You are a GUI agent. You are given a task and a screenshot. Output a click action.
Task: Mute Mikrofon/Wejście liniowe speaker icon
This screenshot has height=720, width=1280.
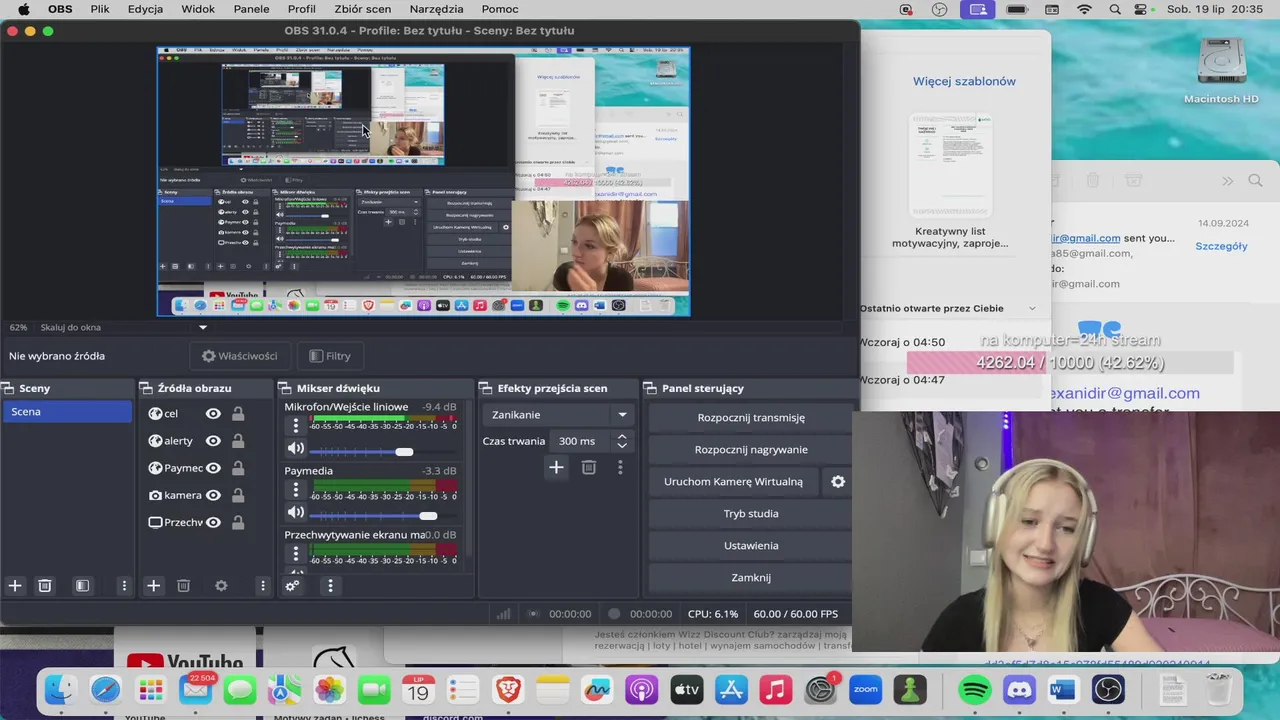click(296, 449)
